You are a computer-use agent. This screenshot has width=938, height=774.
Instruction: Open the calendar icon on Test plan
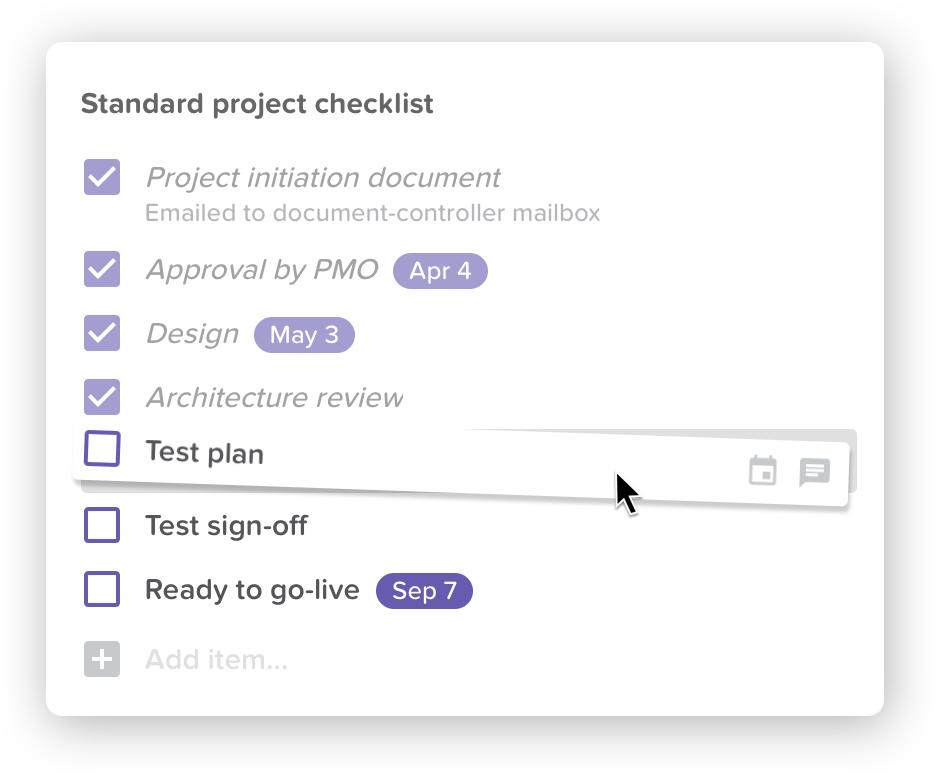[x=763, y=470]
